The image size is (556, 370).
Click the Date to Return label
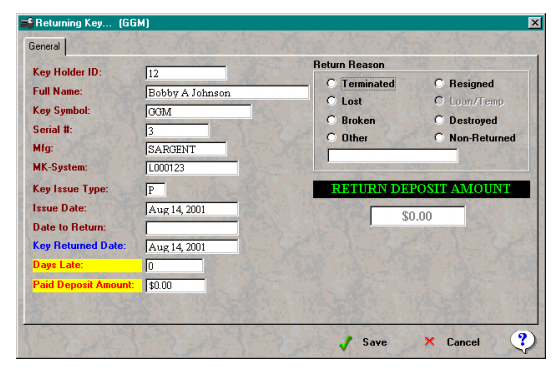69,227
